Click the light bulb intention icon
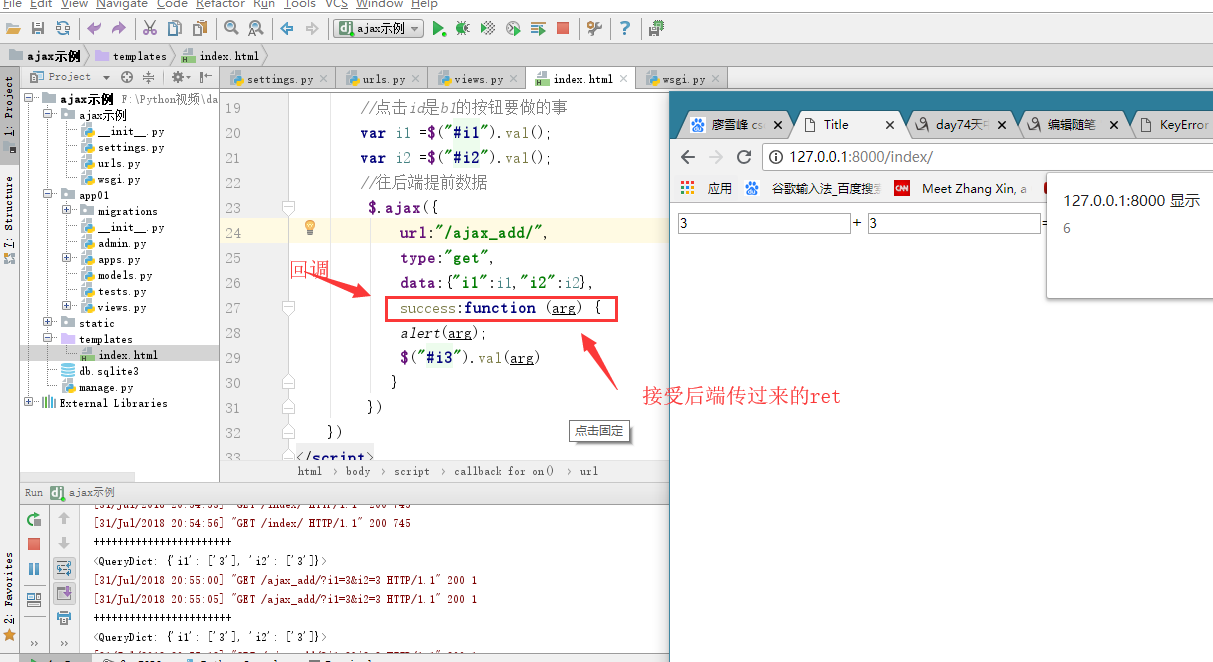The height and width of the screenshot is (662, 1213). tap(310, 228)
